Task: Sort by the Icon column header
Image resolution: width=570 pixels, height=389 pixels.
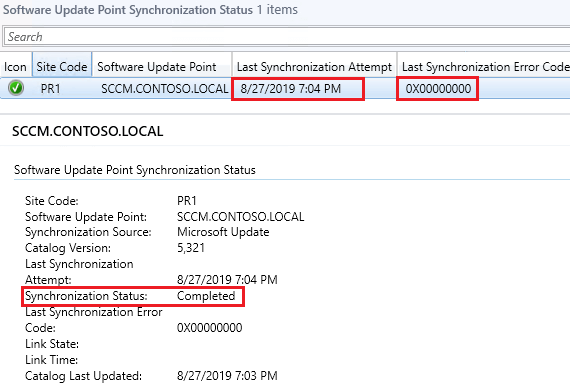Action: 15,67
